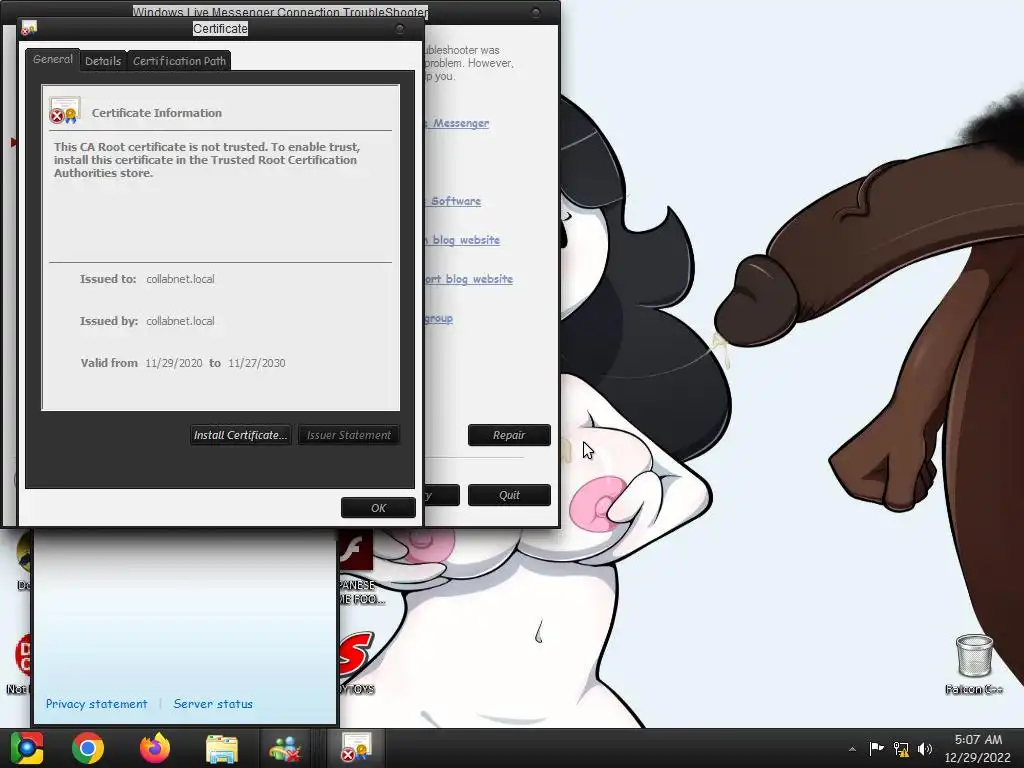
Task: Click the Certificate dialog title bar icon
Action: pyautogui.click(x=29, y=29)
